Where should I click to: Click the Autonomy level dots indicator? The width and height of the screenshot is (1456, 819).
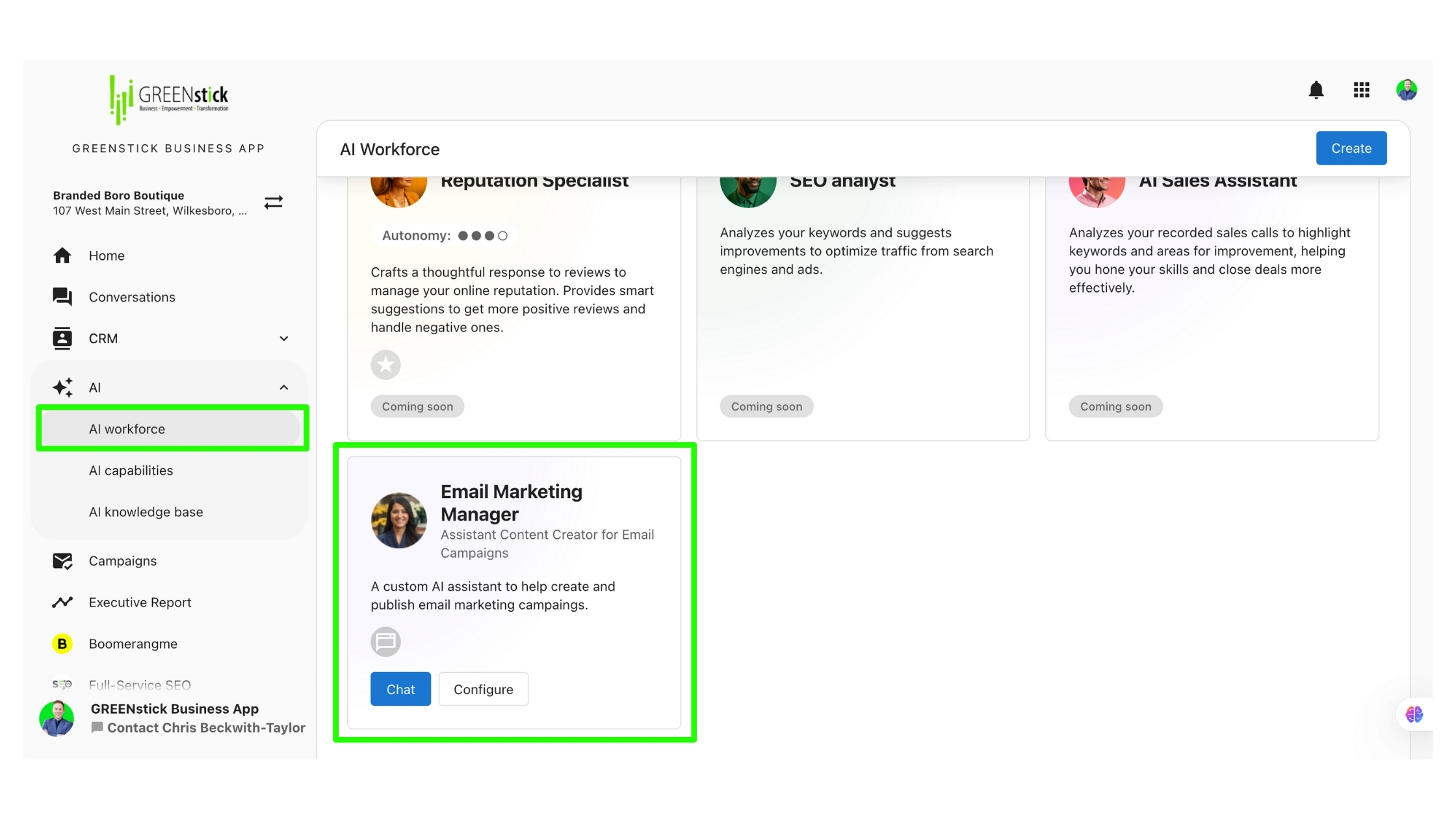[482, 236]
